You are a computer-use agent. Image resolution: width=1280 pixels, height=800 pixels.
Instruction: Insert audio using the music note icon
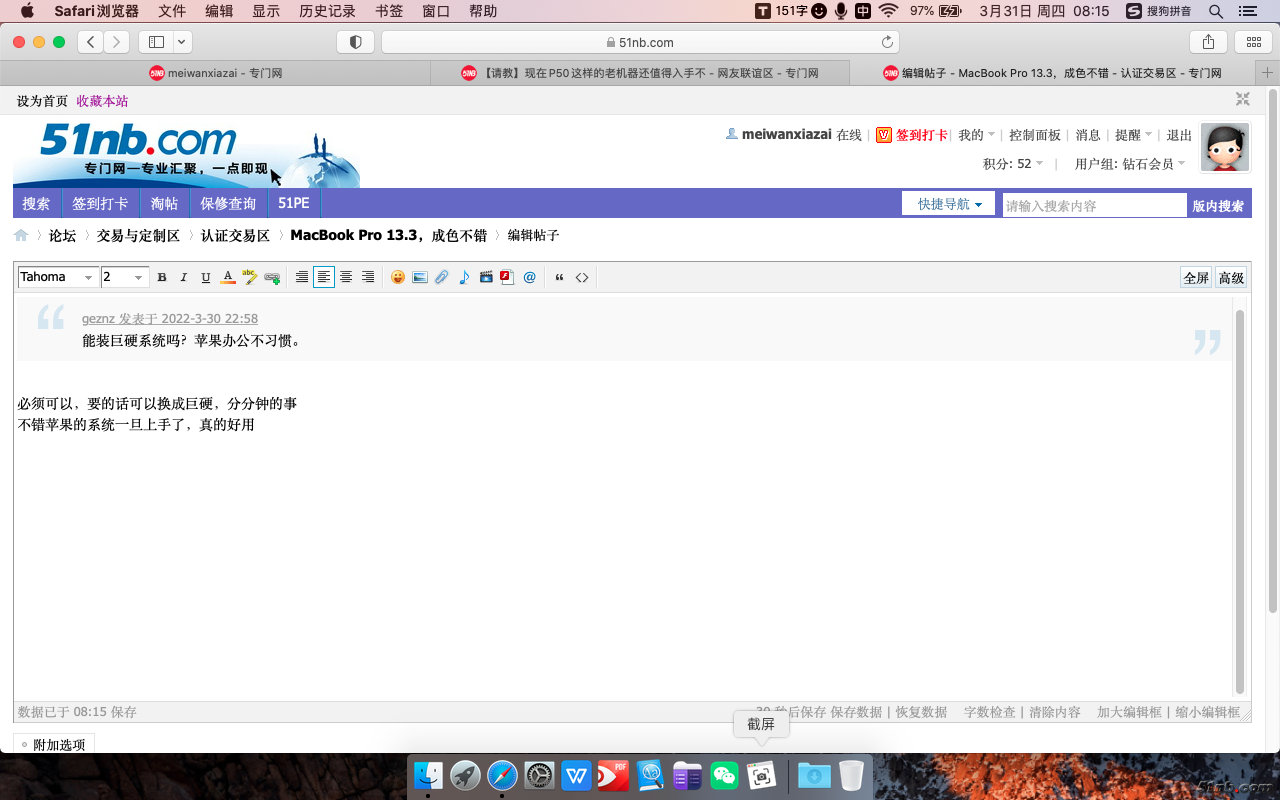coord(464,277)
